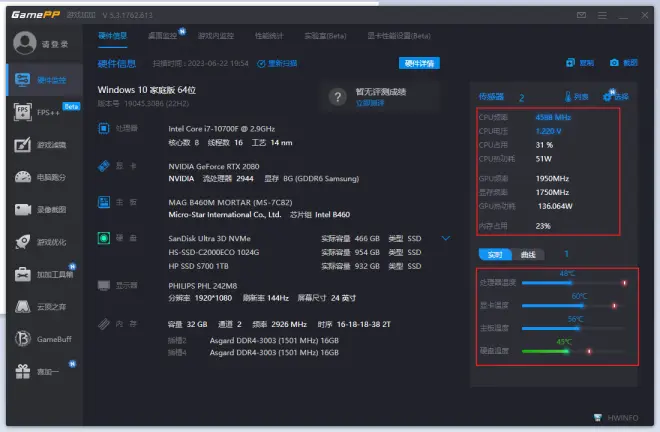The image size is (660, 432).
Task: Click the 插槽4 Asgard DDR4-3003 memory row
Action: [x=253, y=352]
